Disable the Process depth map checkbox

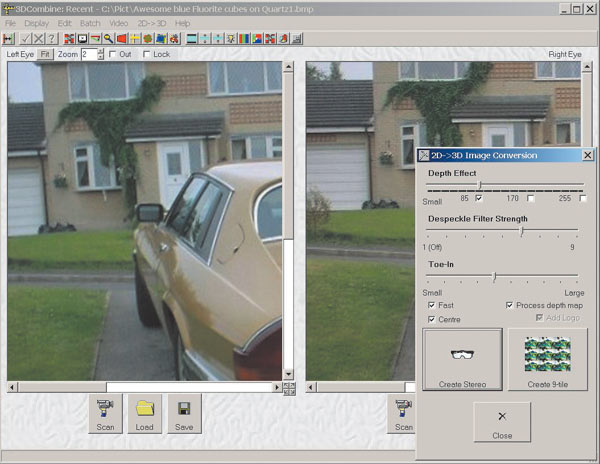click(509, 305)
